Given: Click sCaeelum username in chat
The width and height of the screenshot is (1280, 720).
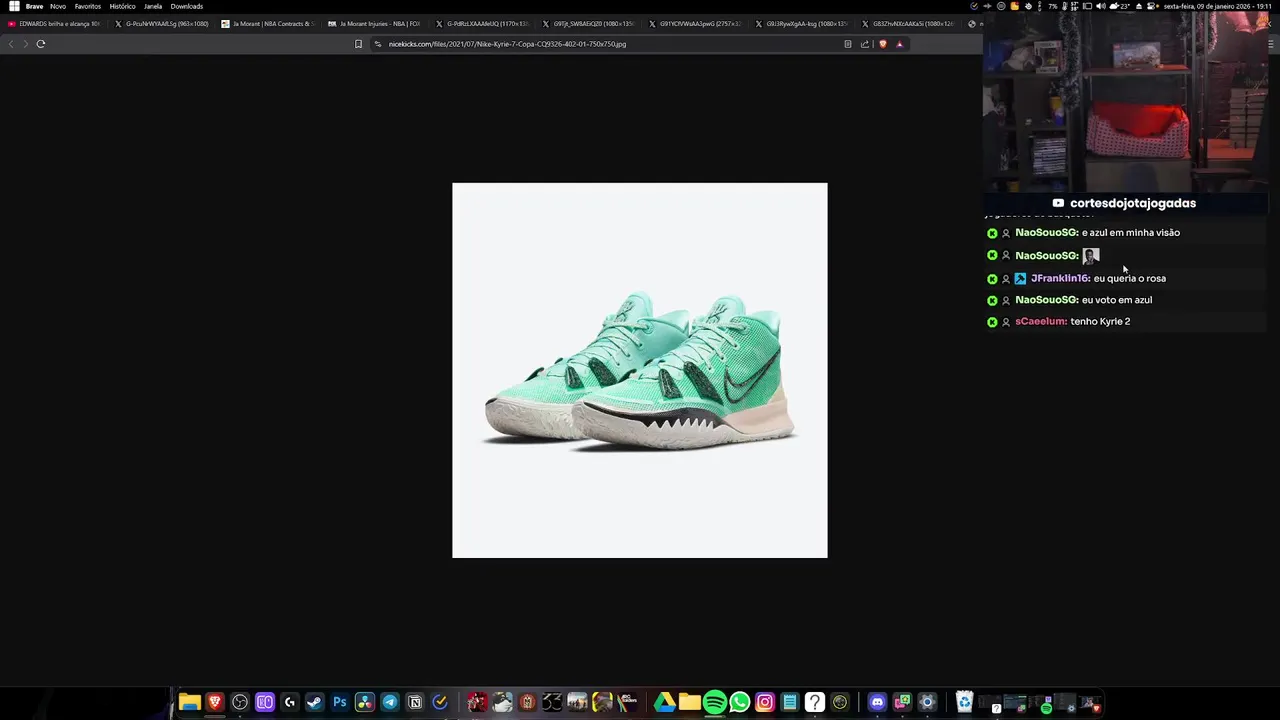Looking at the screenshot, I should (x=1041, y=321).
